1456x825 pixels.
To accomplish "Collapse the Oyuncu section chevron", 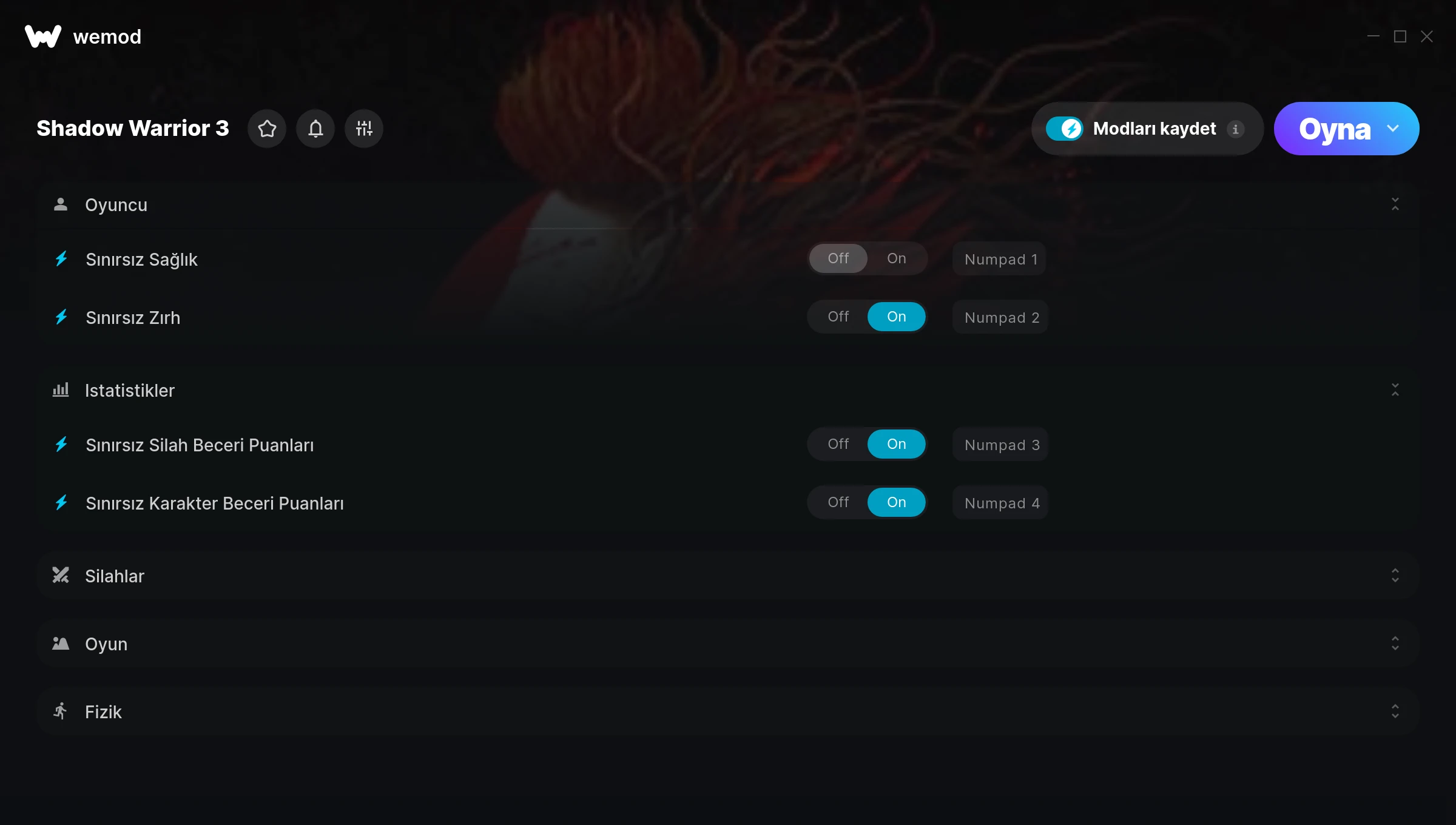I will pyautogui.click(x=1395, y=204).
